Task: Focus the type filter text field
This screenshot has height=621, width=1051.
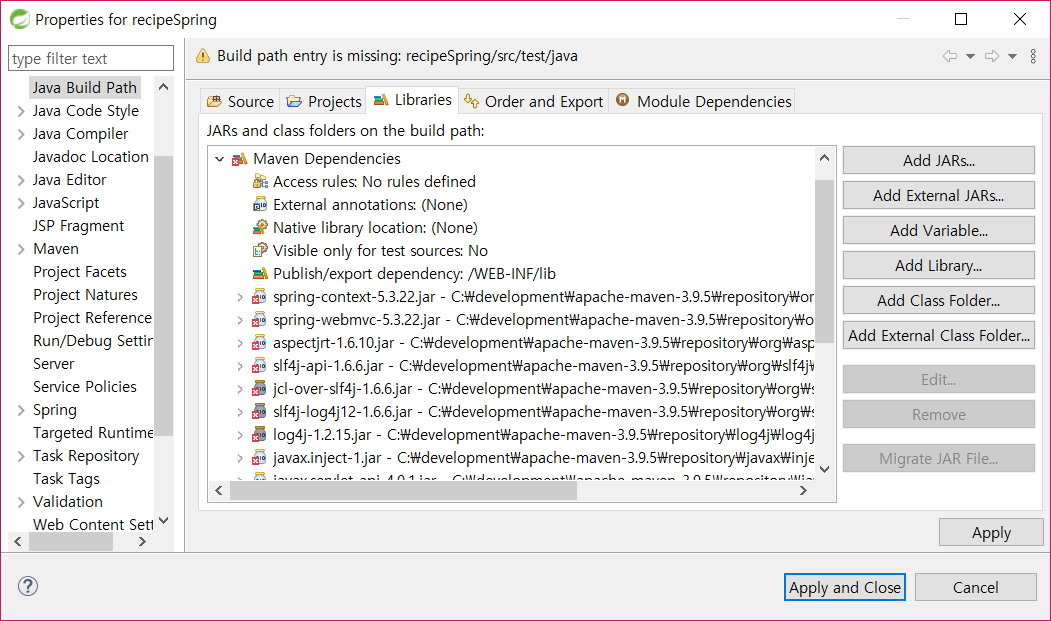Action: pyautogui.click(x=91, y=58)
